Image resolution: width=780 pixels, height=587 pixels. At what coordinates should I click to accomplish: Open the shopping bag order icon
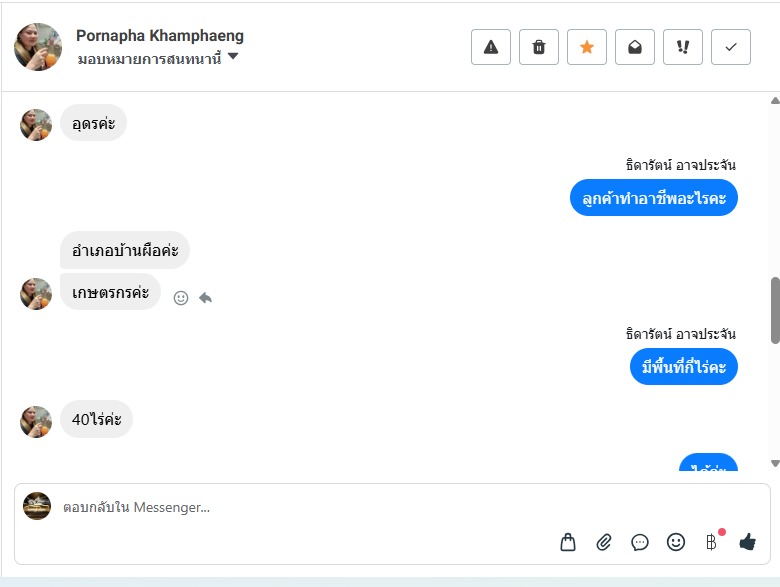coord(568,542)
